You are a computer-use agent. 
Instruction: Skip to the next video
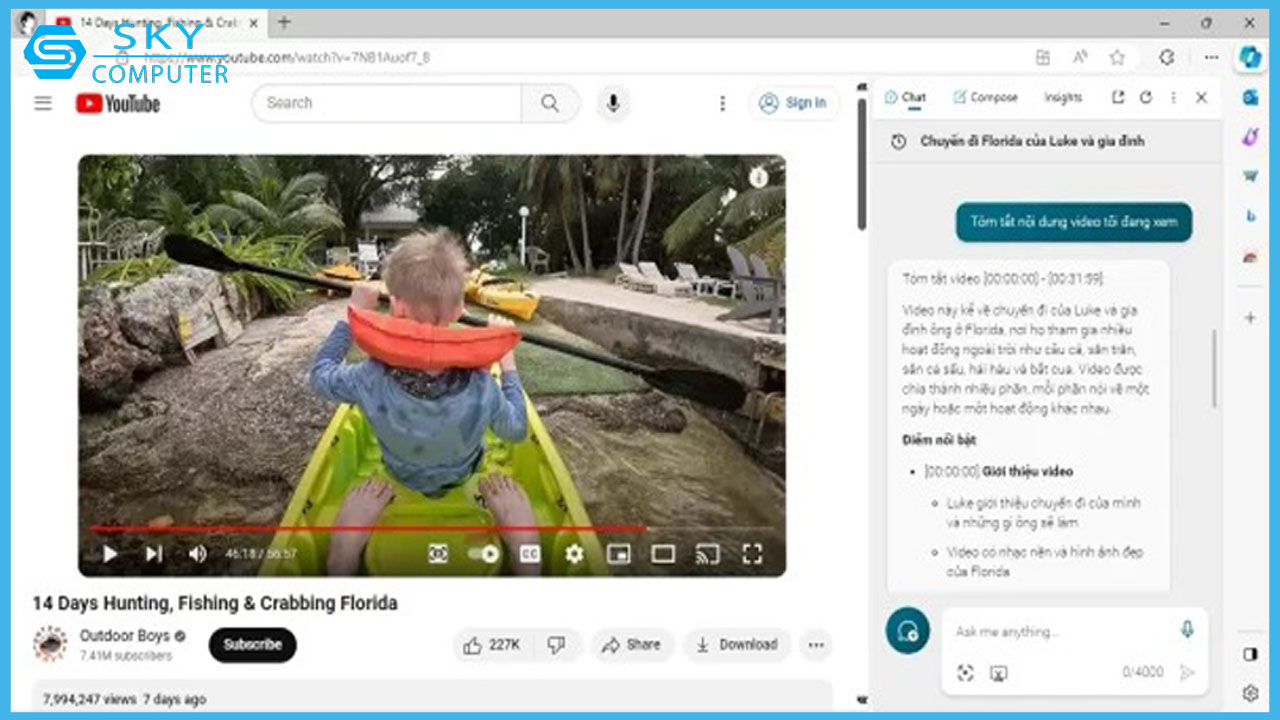tap(153, 553)
